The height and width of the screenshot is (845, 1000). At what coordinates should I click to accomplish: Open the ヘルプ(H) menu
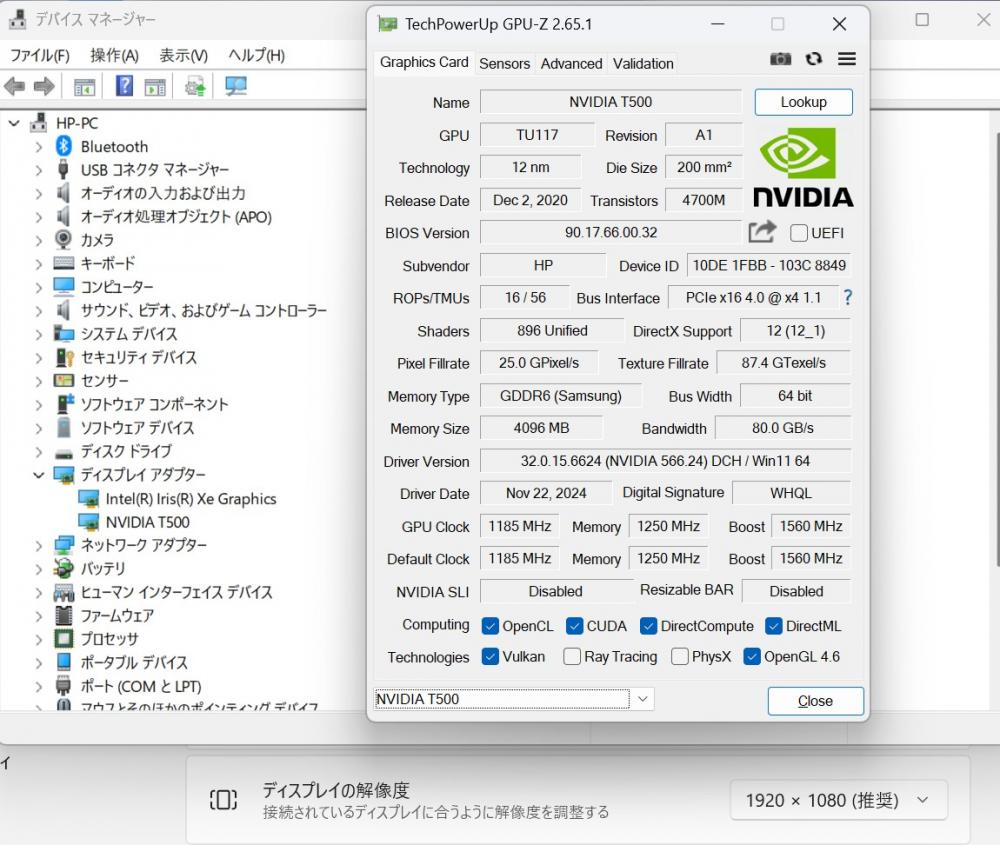point(256,55)
